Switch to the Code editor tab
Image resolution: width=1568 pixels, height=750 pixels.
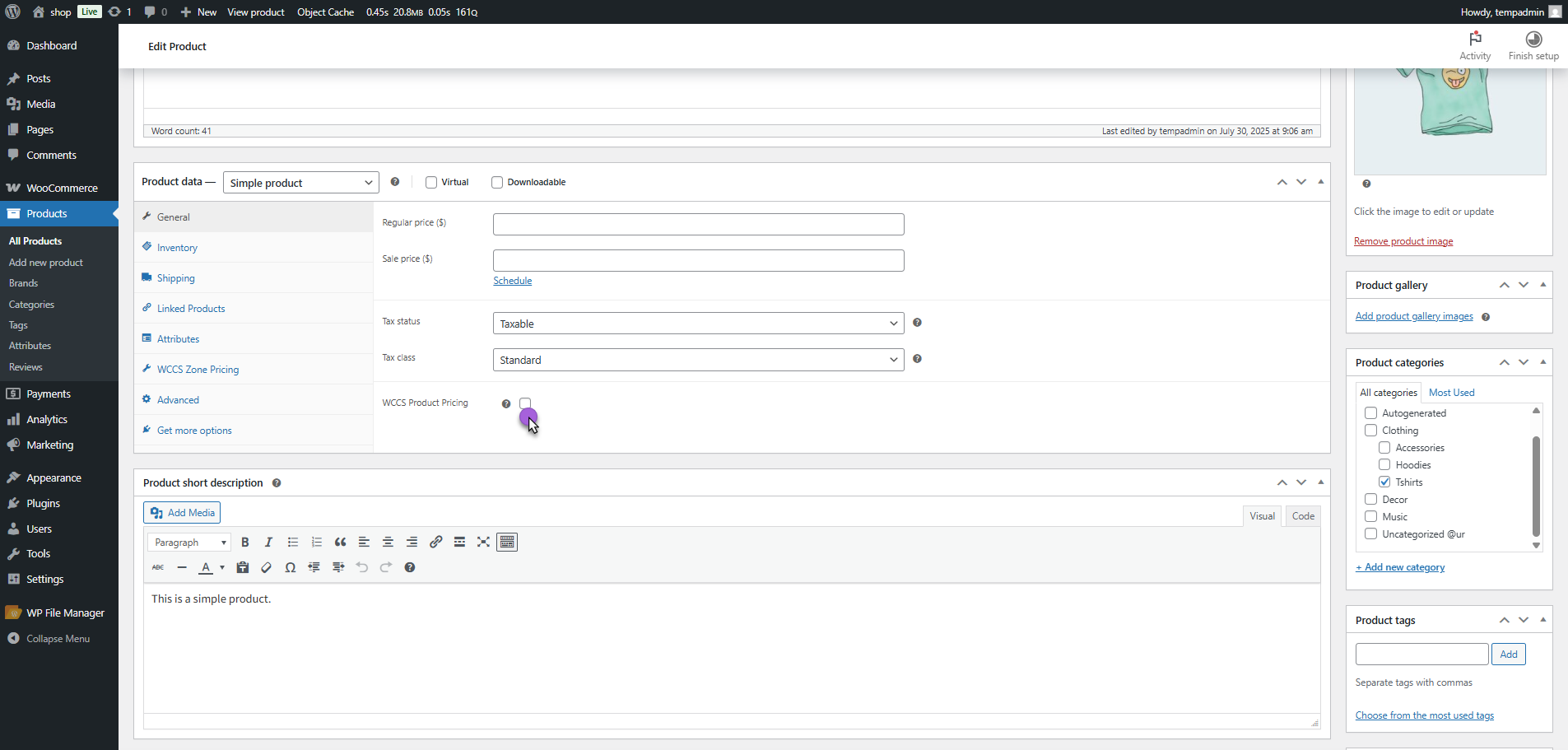pyautogui.click(x=1302, y=516)
